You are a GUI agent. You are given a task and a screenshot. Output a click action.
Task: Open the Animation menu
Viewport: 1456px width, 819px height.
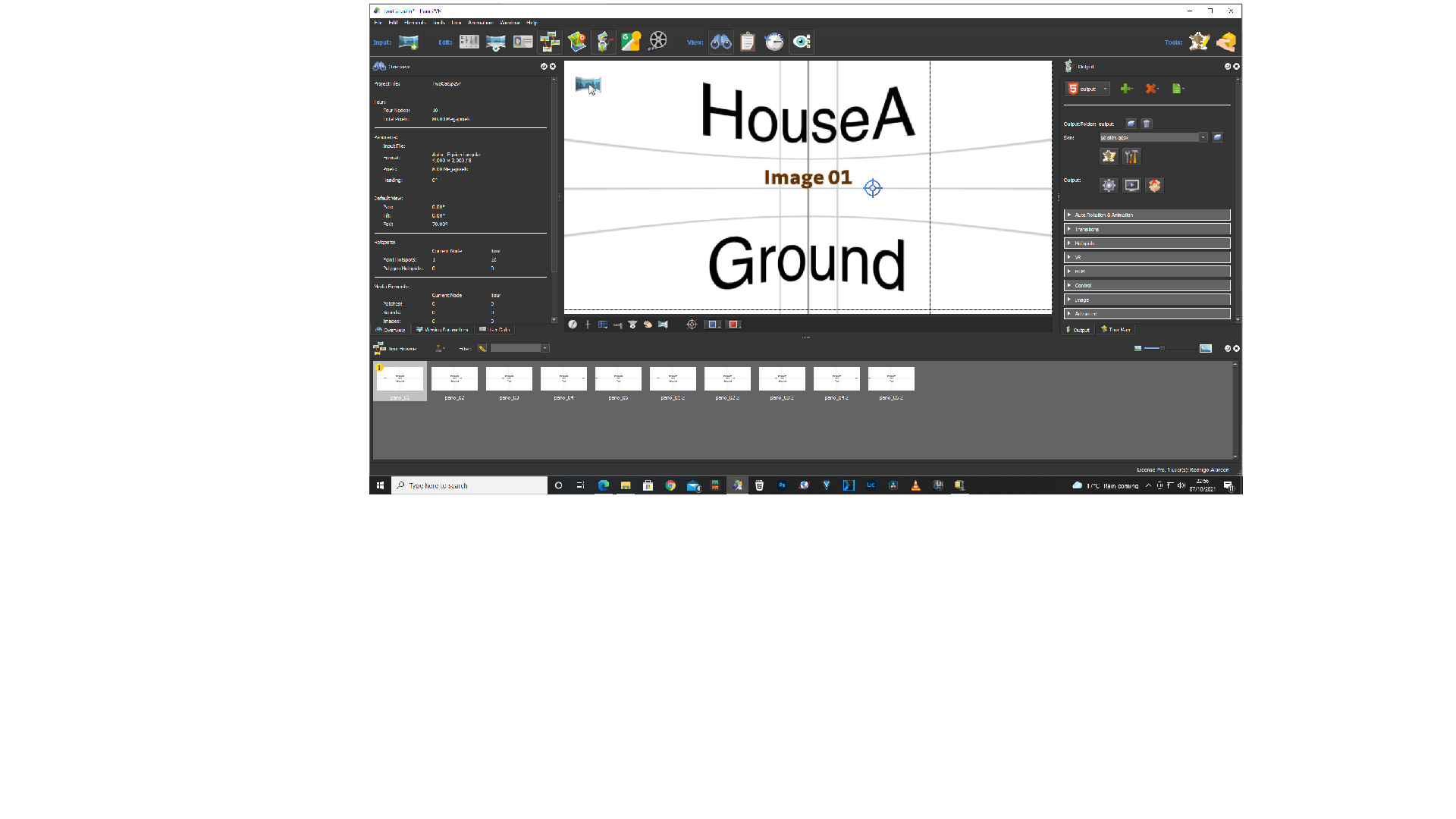480,23
